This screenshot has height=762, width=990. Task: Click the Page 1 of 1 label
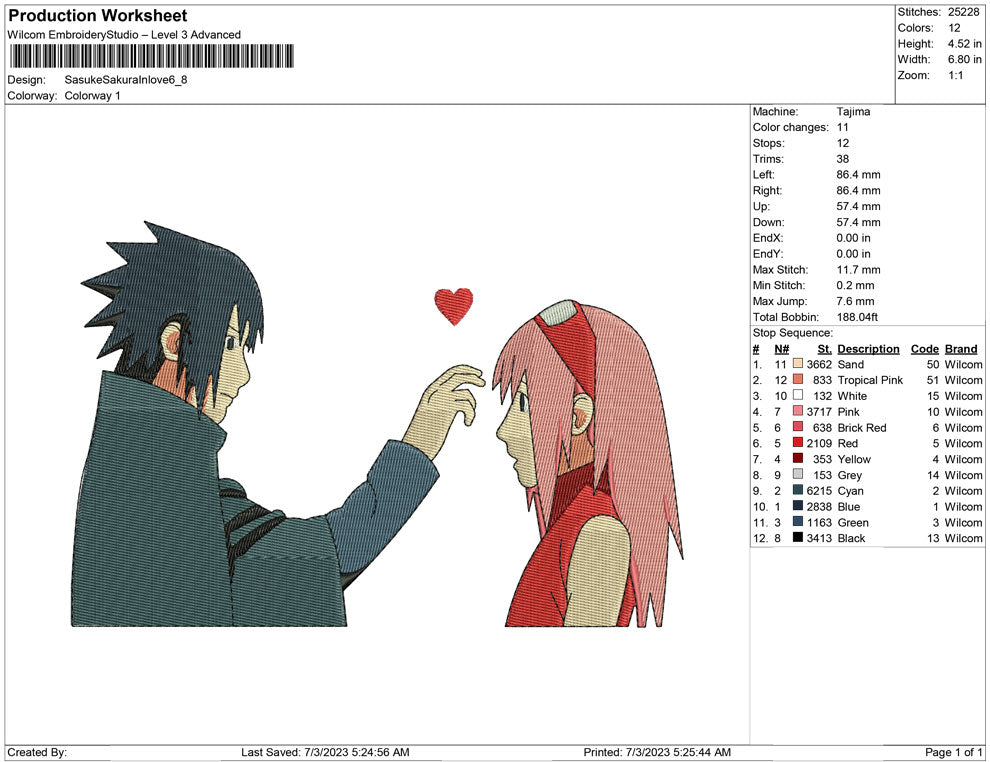point(949,751)
